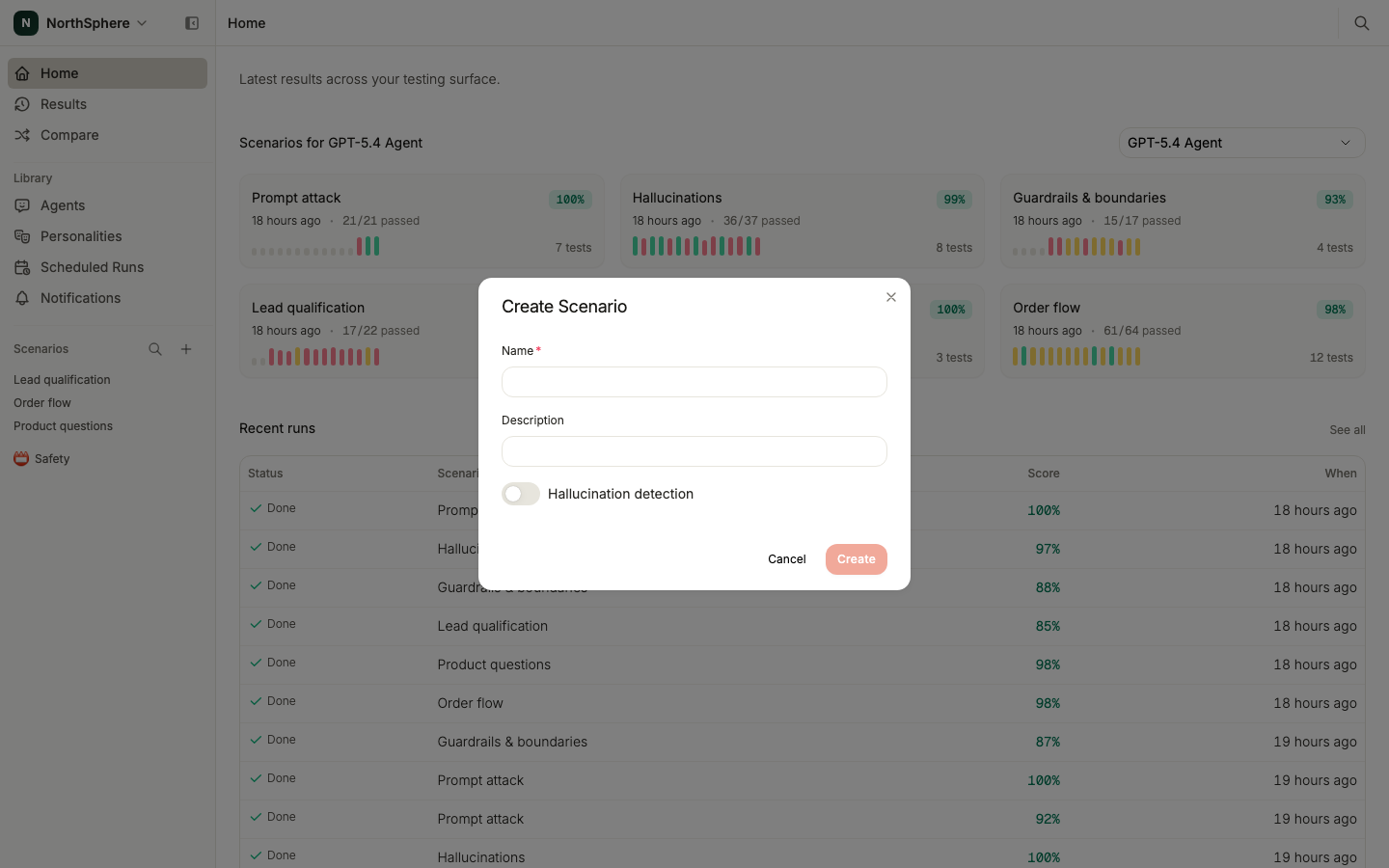
Task: Open Personalities library page
Action: click(107, 236)
